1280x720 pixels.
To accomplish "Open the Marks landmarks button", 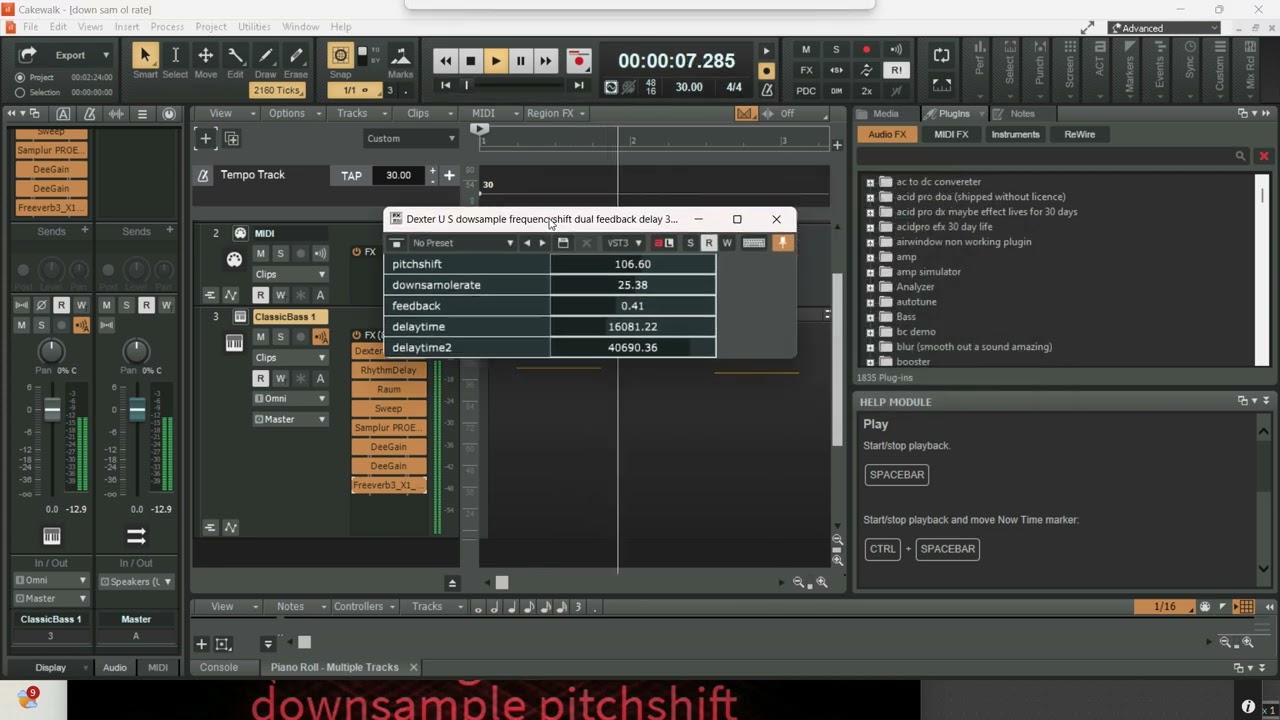I will click(400, 57).
